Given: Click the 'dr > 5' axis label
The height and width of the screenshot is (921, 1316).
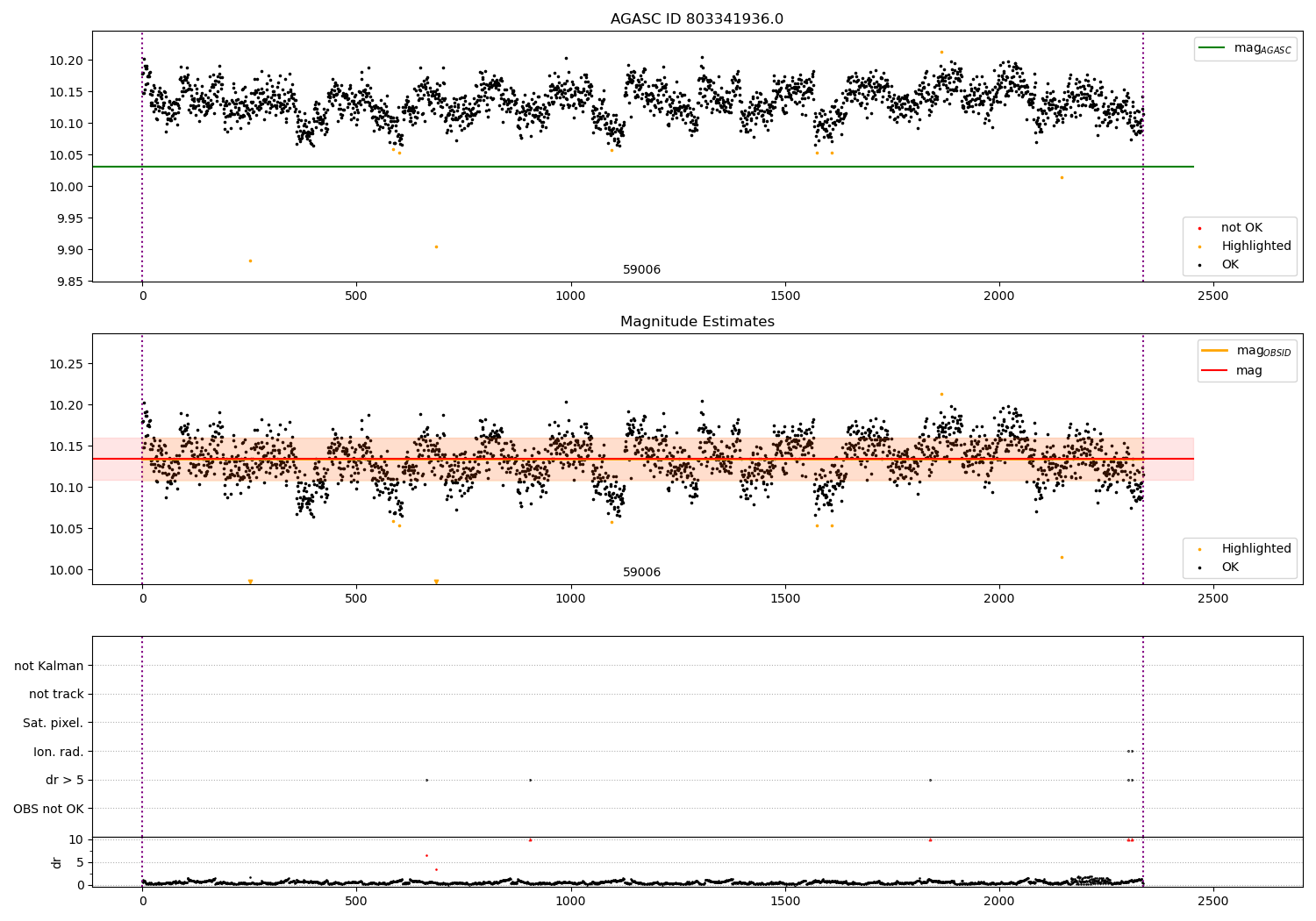Looking at the screenshot, I should click(x=65, y=781).
